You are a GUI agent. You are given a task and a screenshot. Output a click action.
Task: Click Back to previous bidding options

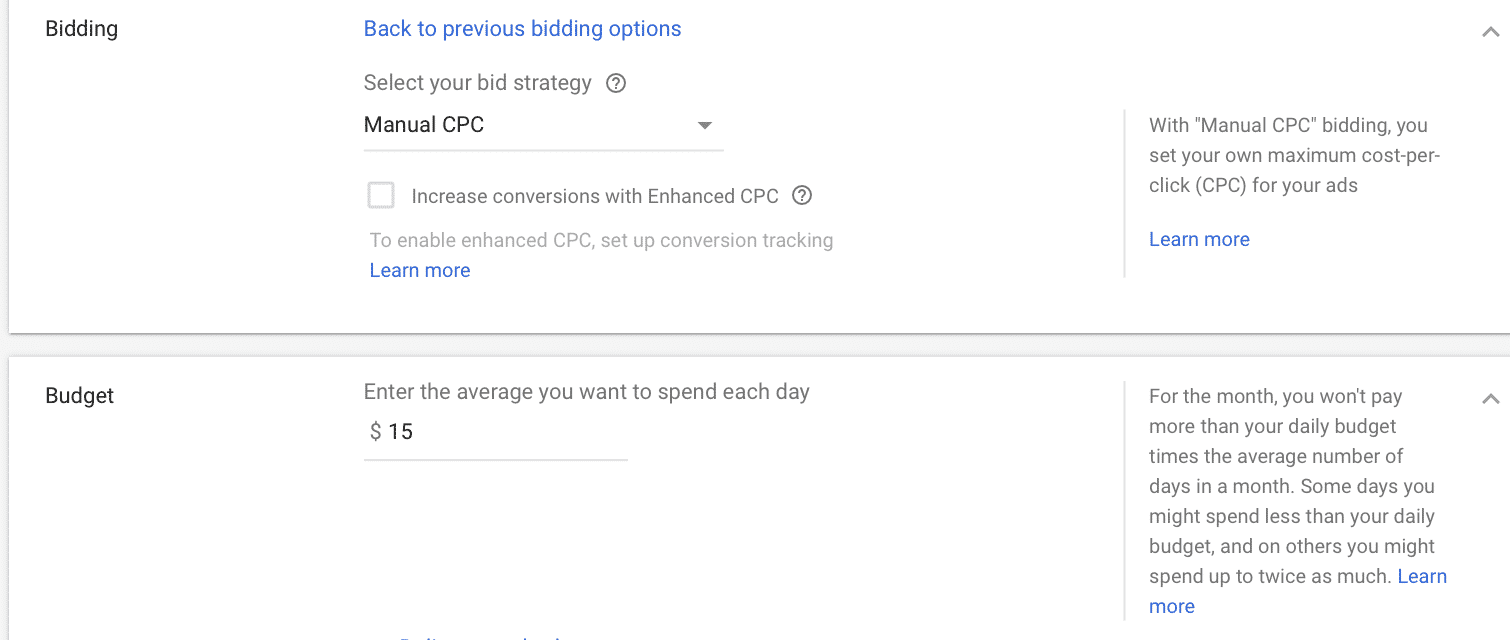coord(522,28)
